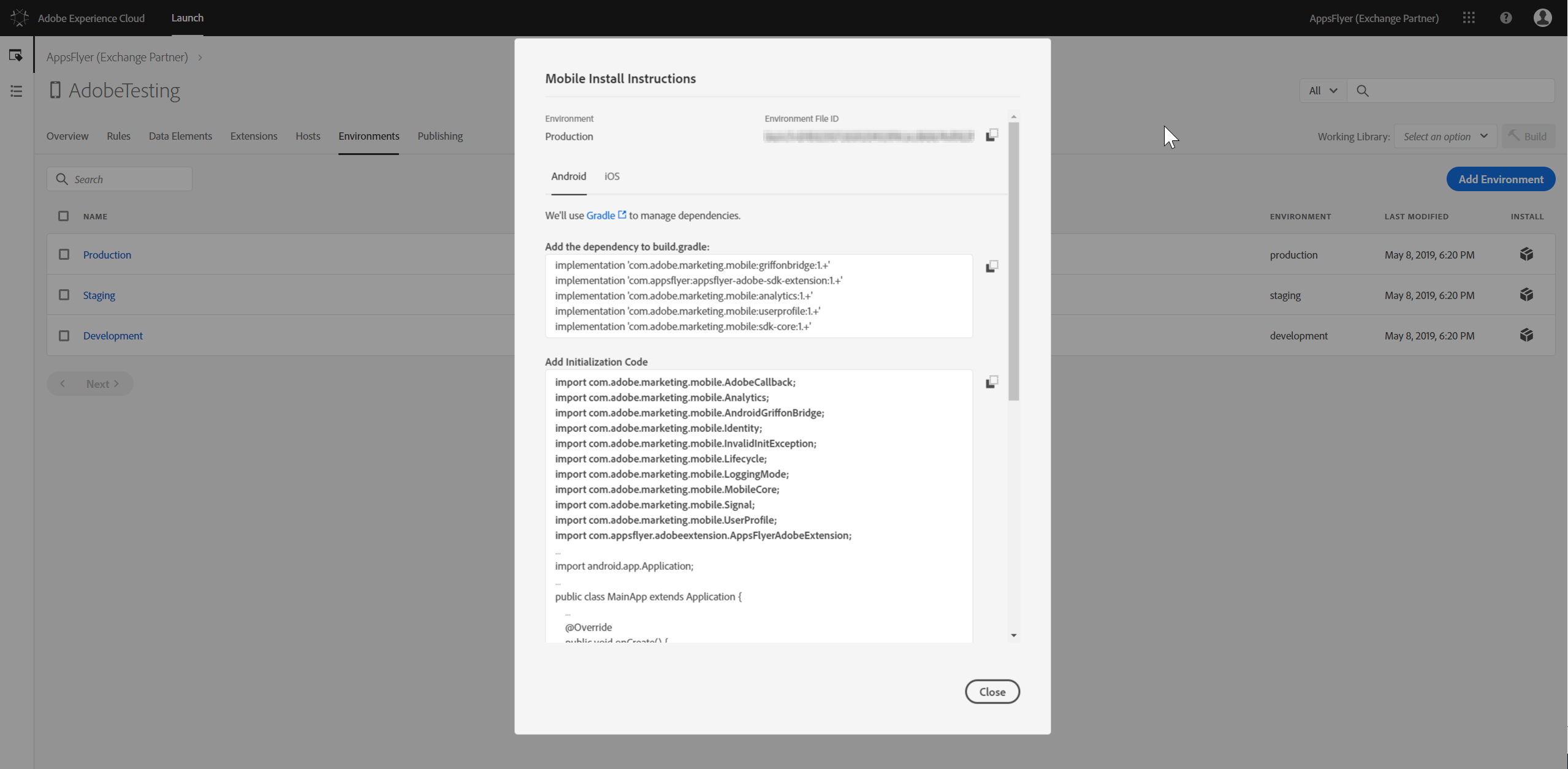Open the help question mark icon
Screen dimensions: 1568x769
(1505, 18)
